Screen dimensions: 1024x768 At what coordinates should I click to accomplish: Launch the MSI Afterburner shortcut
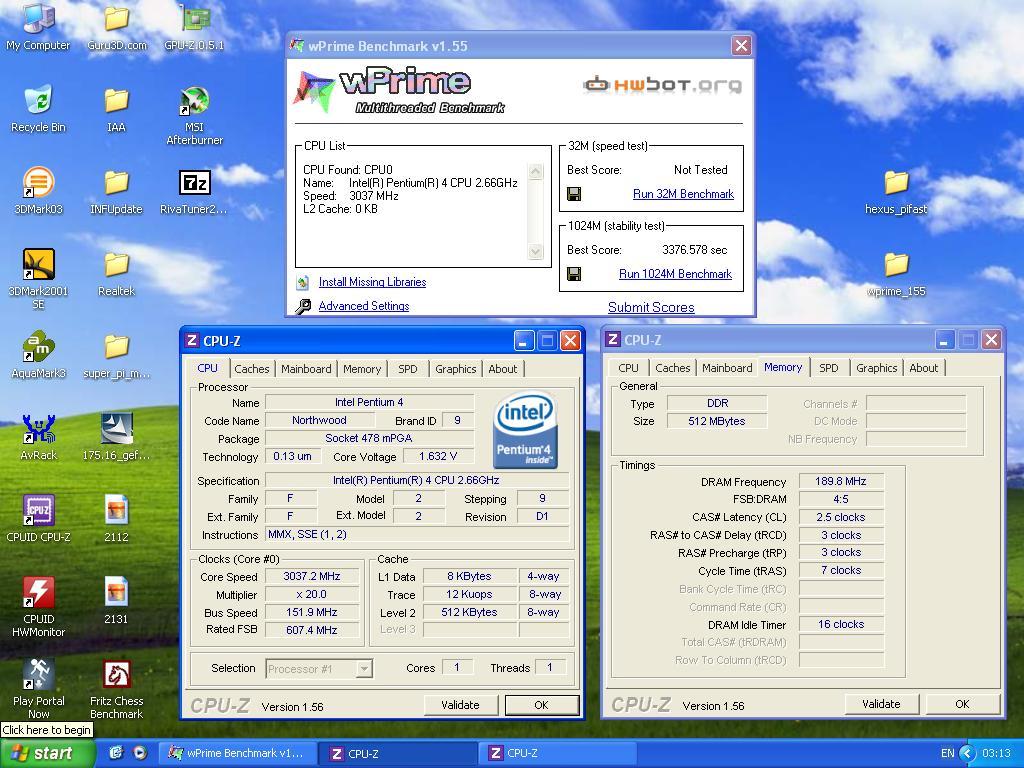tap(194, 115)
